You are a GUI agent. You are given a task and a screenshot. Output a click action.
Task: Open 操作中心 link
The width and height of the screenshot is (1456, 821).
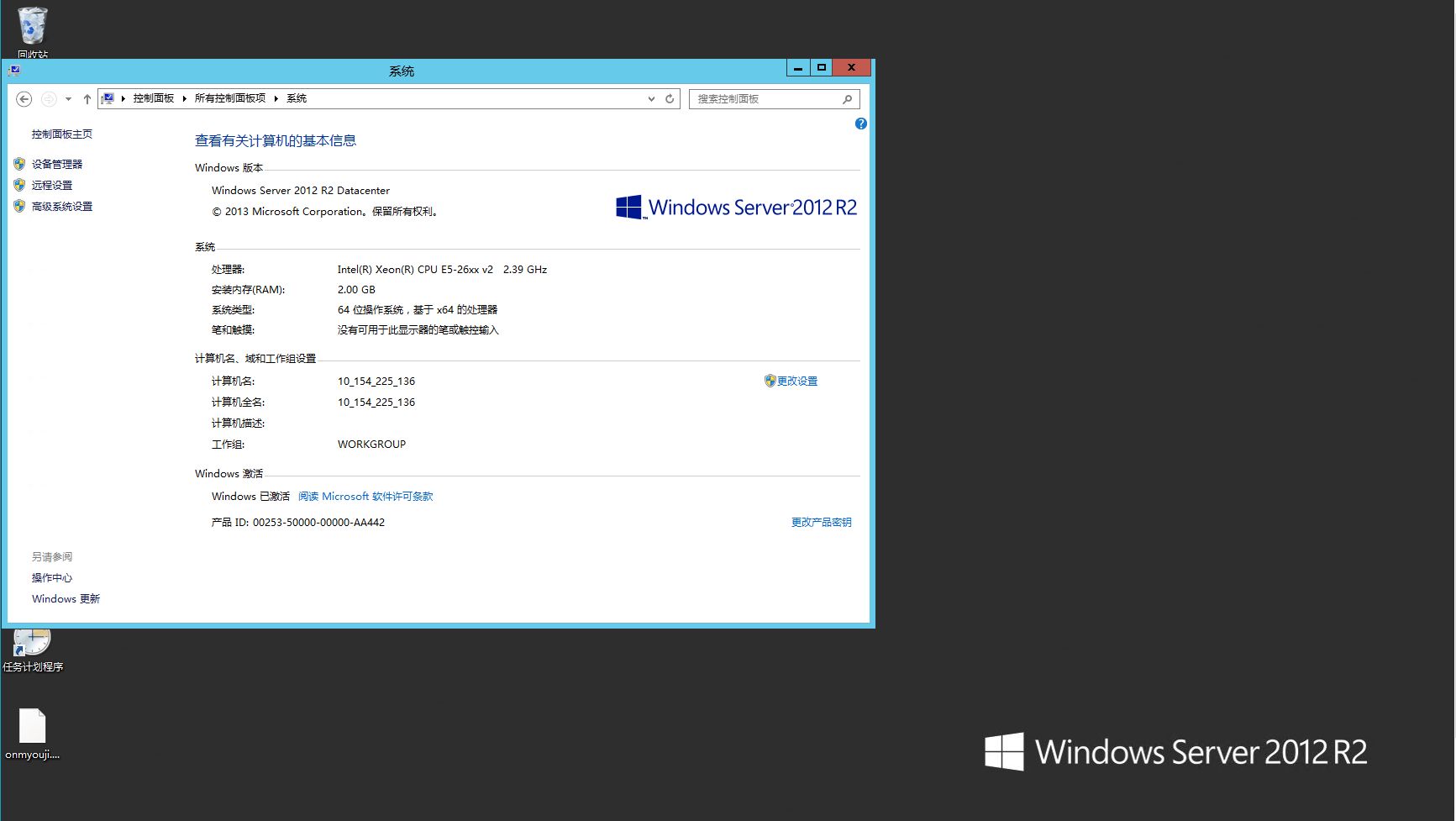52,578
